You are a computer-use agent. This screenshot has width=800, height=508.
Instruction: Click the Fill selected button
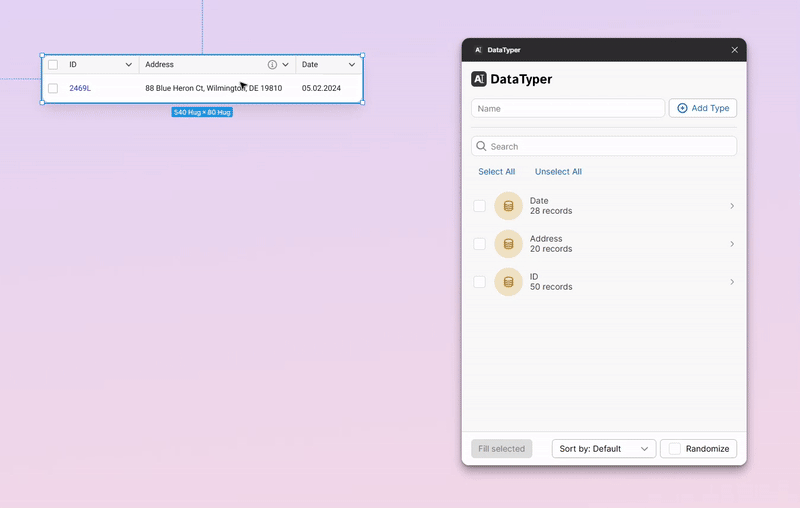502,449
